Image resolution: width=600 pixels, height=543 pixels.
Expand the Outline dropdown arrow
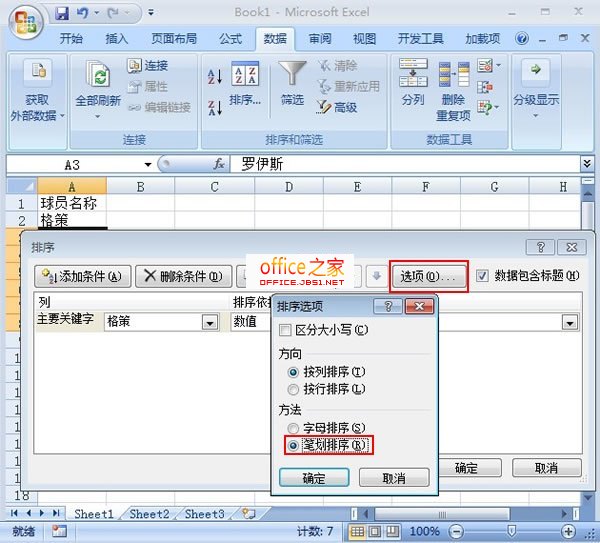click(x=535, y=115)
